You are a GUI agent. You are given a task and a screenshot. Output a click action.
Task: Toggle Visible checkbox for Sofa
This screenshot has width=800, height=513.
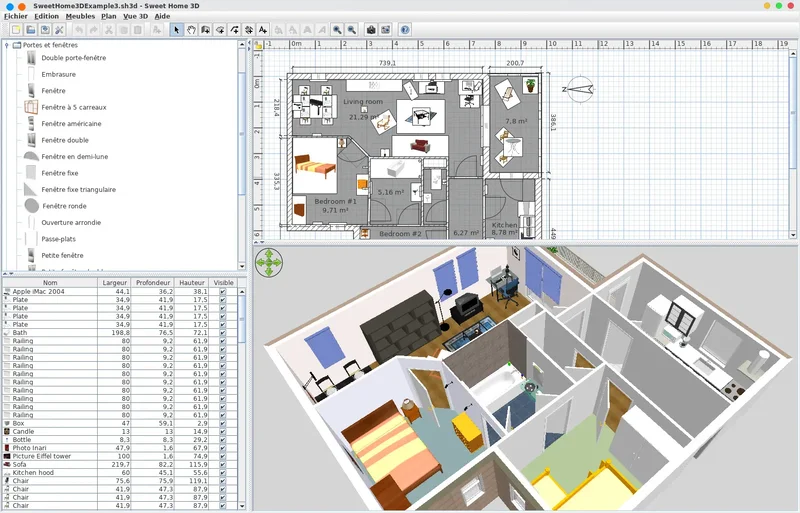coord(222,465)
